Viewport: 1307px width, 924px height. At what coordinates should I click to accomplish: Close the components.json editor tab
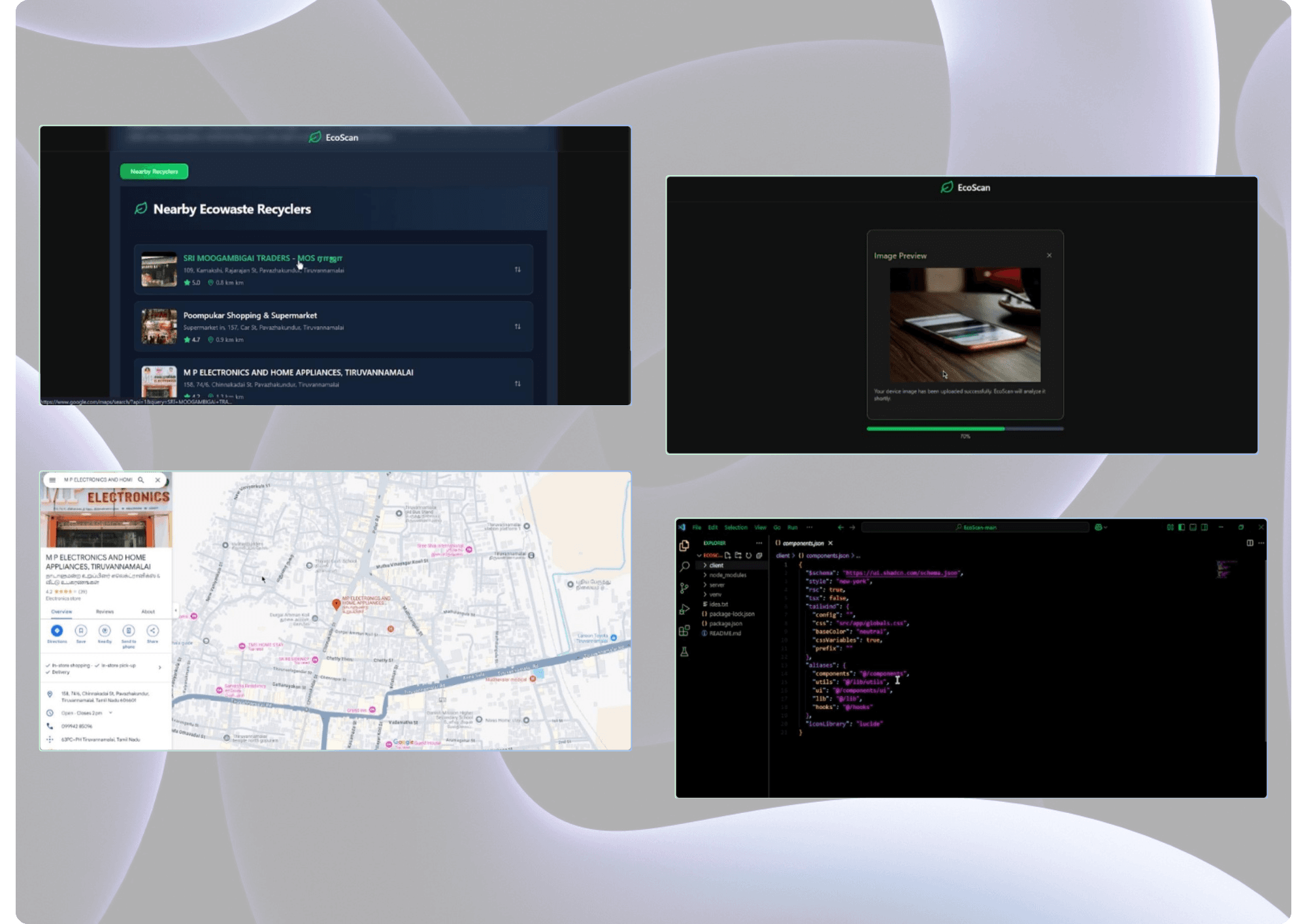pos(831,543)
